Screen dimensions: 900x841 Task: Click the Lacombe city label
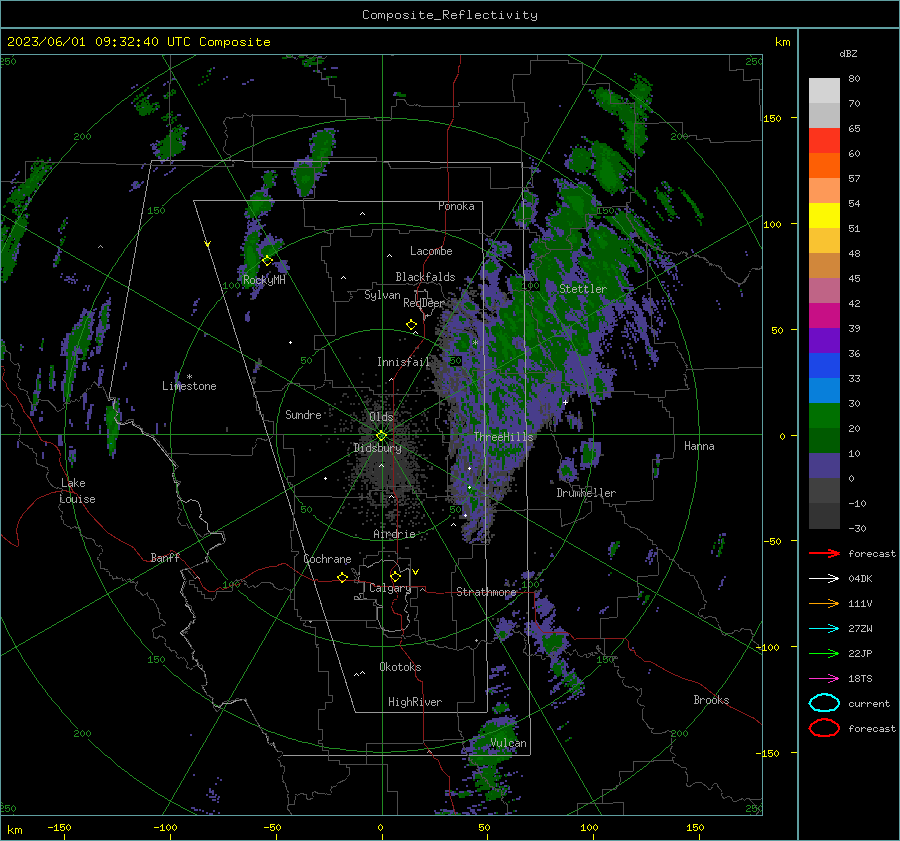(x=431, y=251)
